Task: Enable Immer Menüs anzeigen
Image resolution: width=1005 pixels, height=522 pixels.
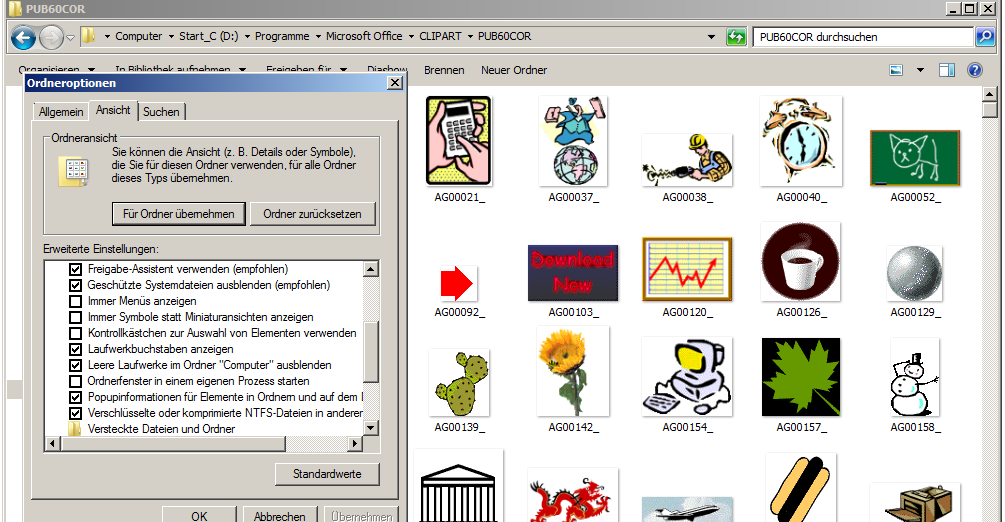Action: pyautogui.click(x=76, y=301)
